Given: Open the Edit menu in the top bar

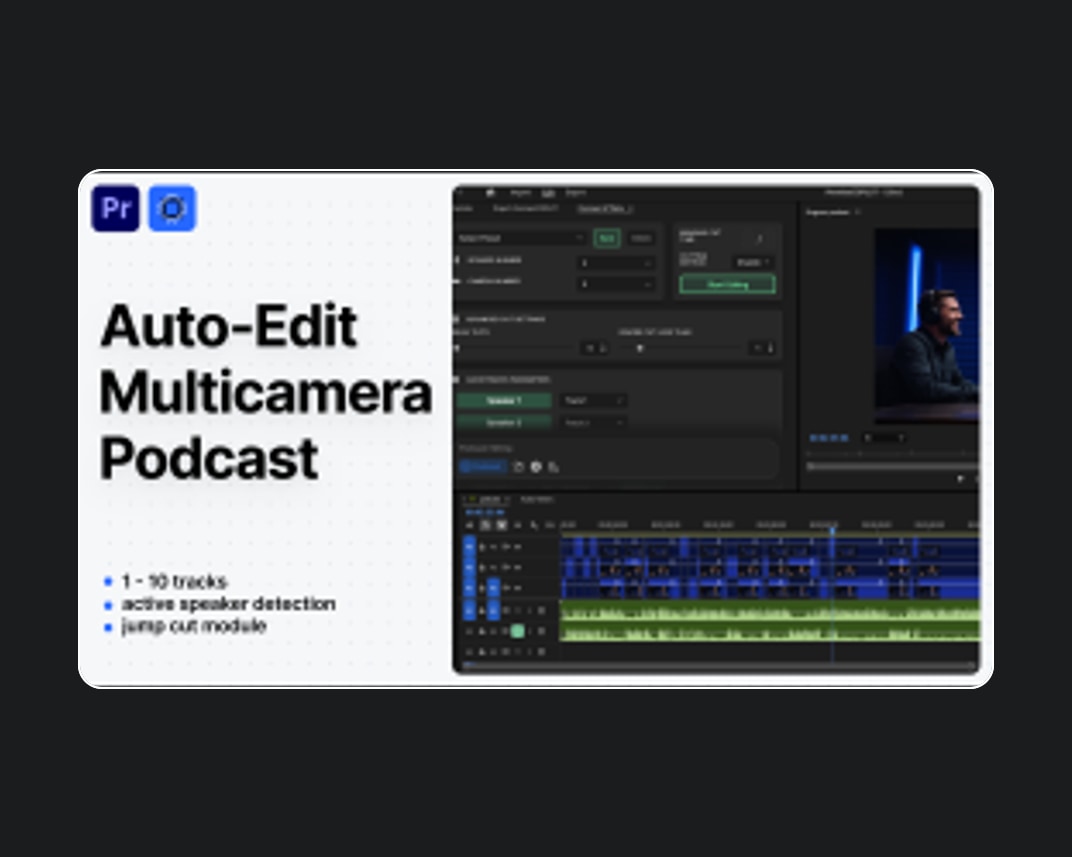Looking at the screenshot, I should tap(548, 193).
